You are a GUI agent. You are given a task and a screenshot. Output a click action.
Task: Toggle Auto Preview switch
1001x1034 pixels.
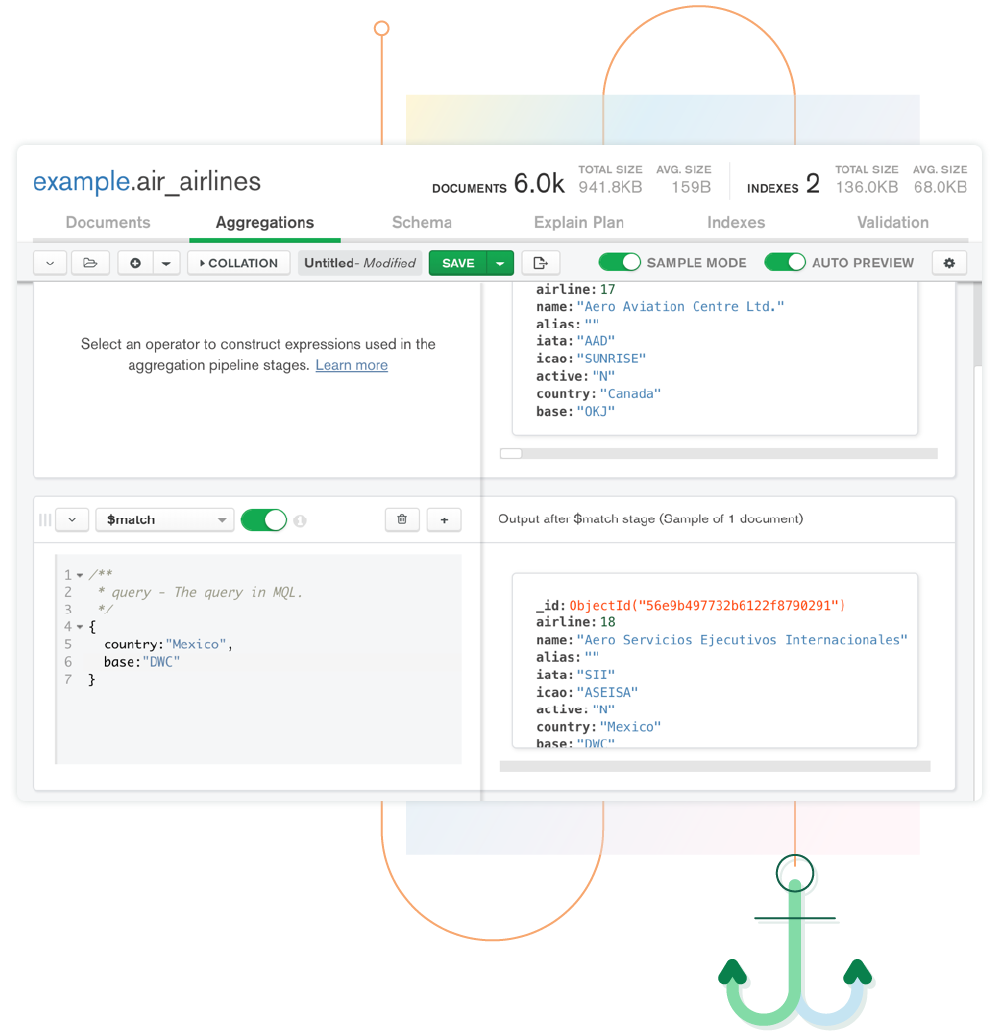tap(785, 262)
